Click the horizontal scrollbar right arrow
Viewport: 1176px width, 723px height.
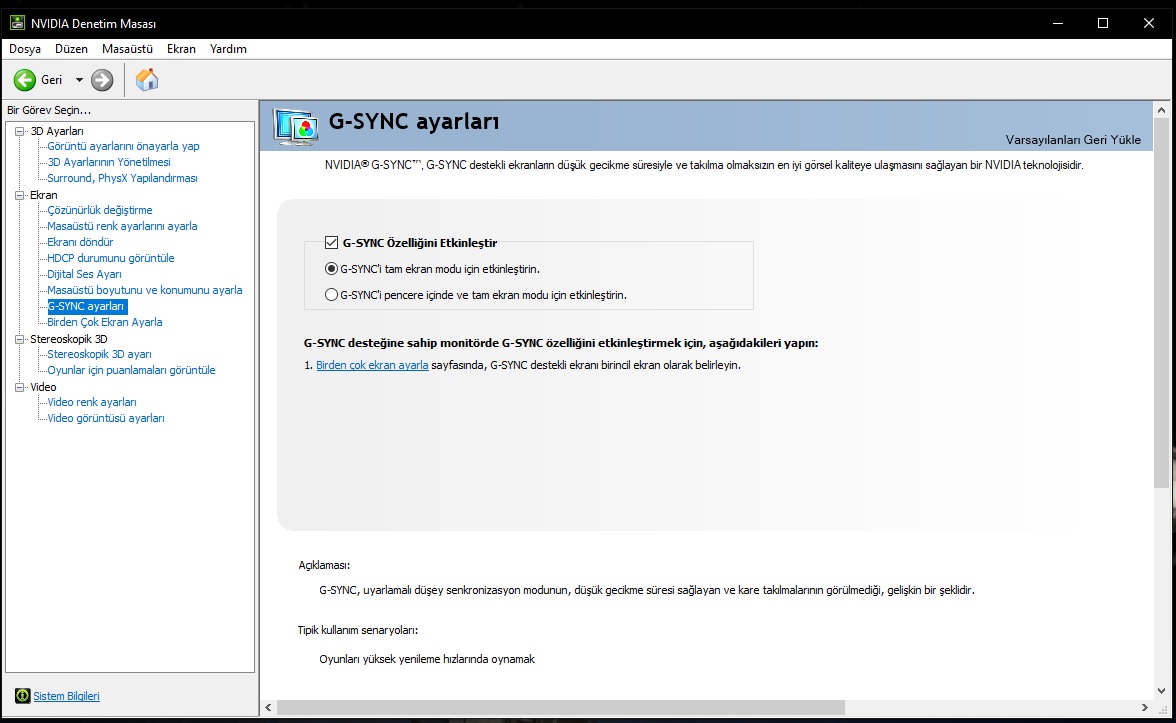(1144, 707)
